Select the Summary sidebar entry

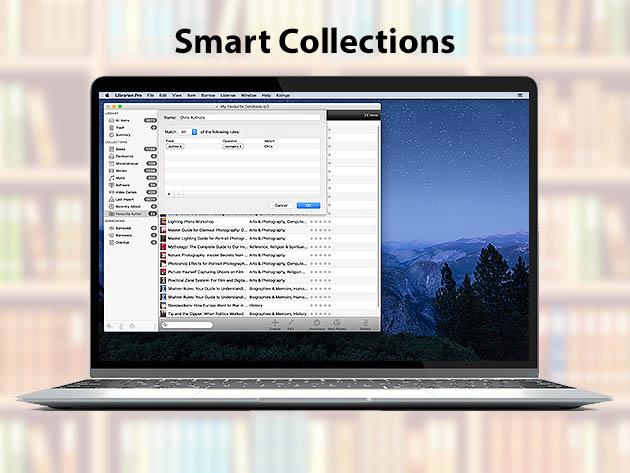point(131,135)
